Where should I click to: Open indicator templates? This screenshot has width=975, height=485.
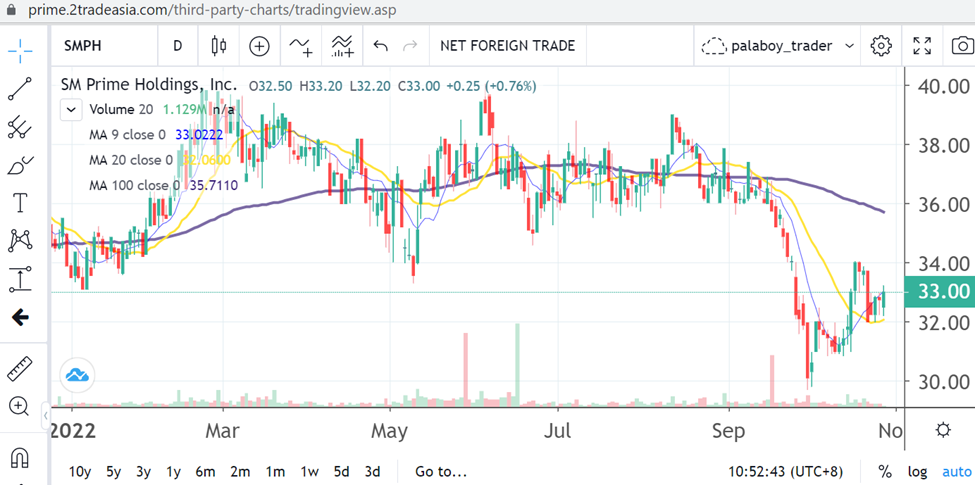pyautogui.click(x=343, y=45)
